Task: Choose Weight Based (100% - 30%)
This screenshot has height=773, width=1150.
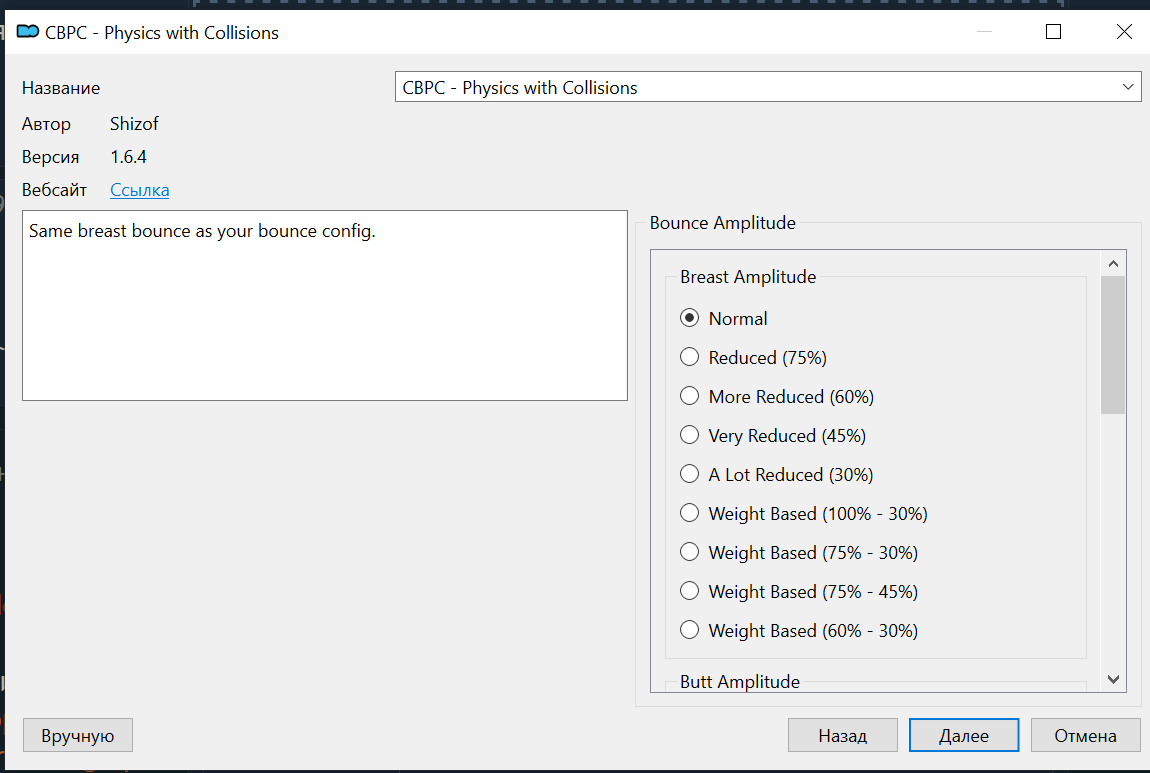Action: (689, 513)
